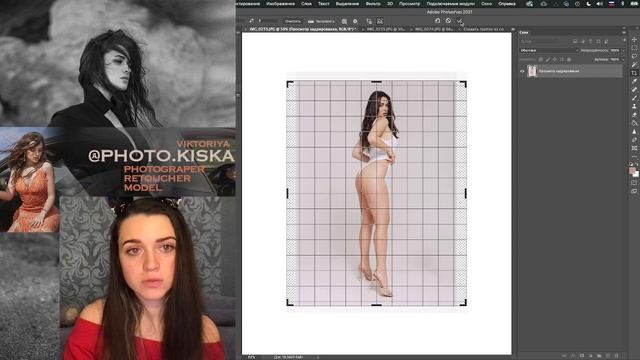Filter layers by text type icon

click(x=590, y=41)
